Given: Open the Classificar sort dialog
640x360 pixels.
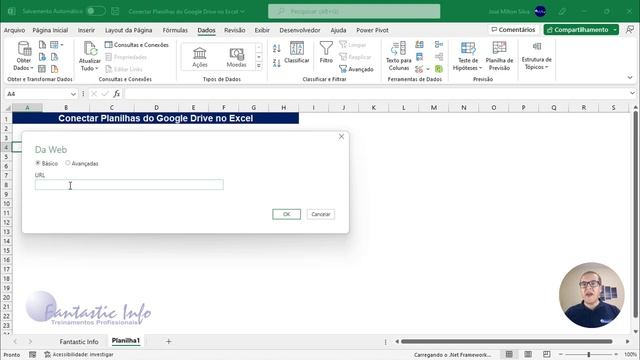Looking at the screenshot, I should coord(297,52).
